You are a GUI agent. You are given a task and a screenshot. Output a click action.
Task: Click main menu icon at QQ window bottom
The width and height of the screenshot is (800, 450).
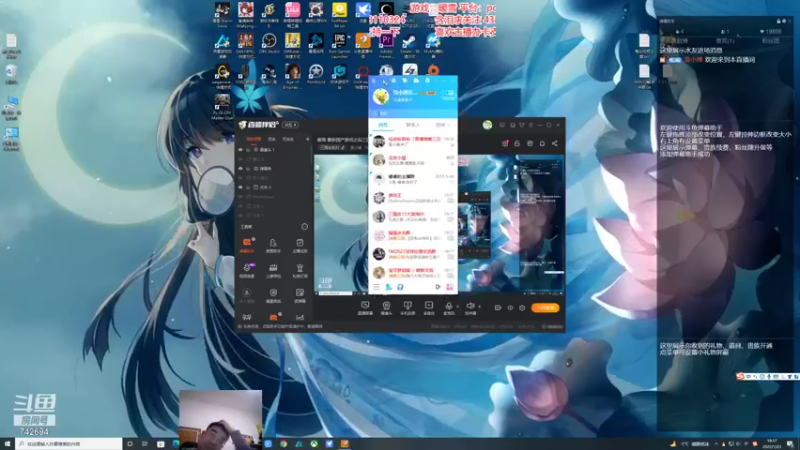(x=376, y=287)
